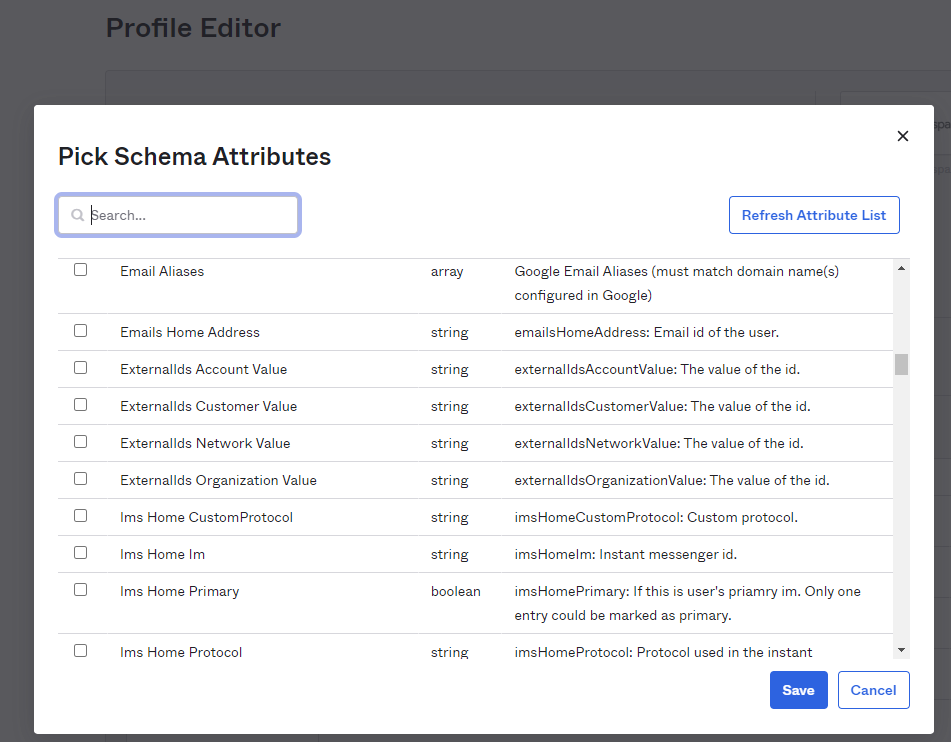Enable the ExternalIds Account Value attribute
The image size is (951, 742).
tap(80, 368)
